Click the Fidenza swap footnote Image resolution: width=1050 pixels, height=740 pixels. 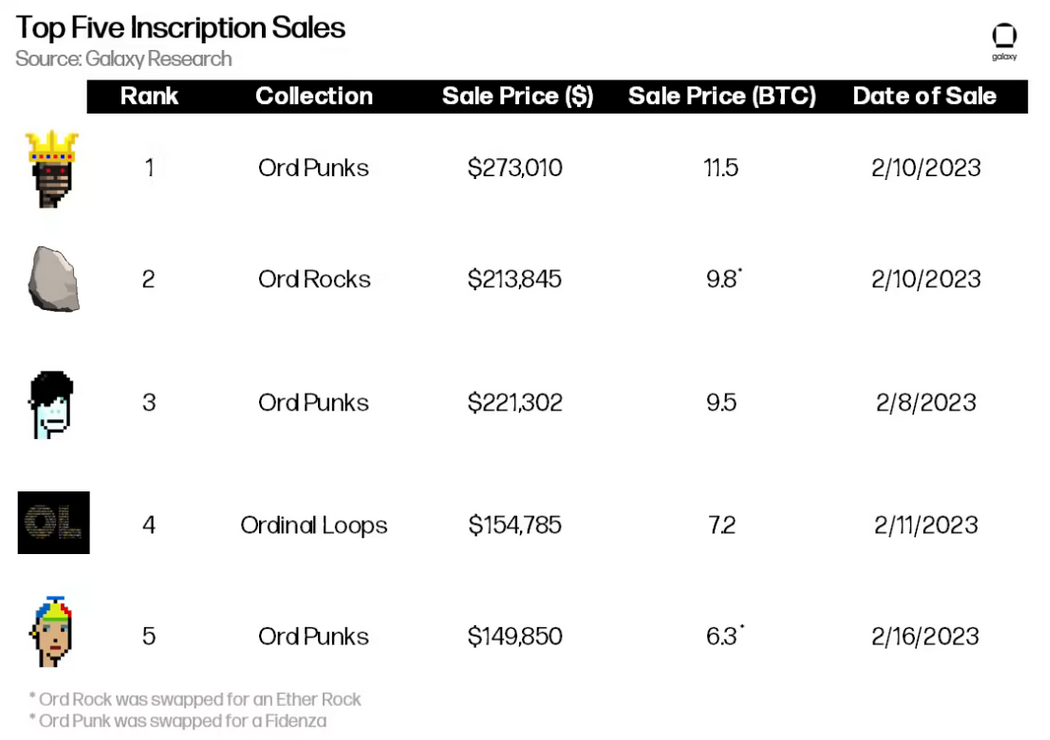(x=178, y=721)
